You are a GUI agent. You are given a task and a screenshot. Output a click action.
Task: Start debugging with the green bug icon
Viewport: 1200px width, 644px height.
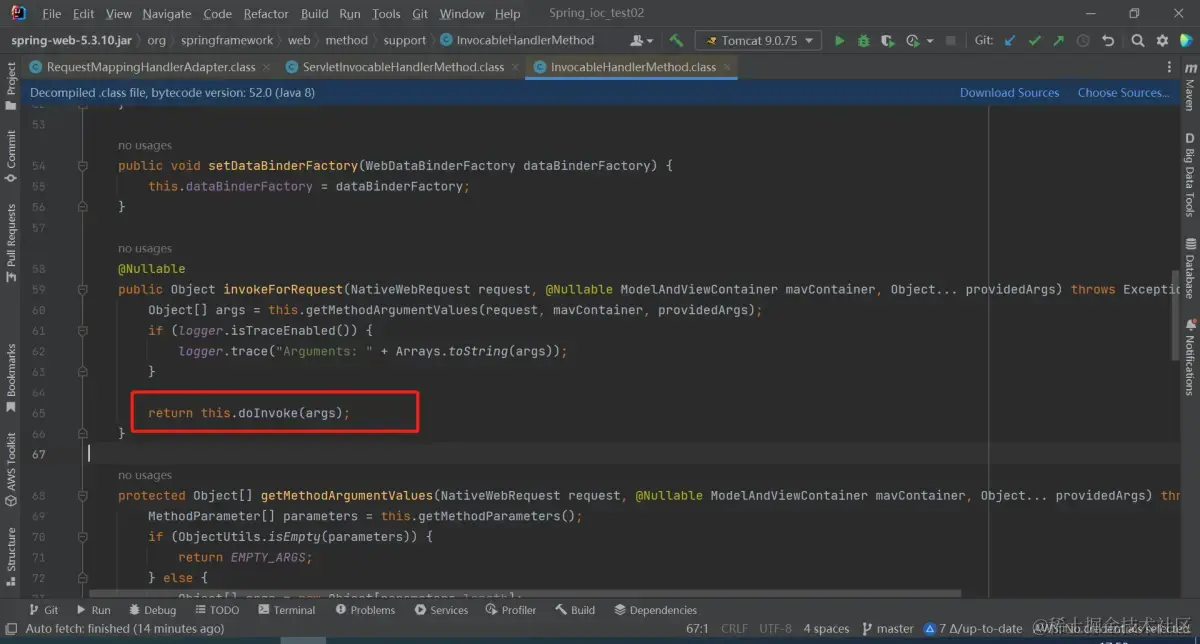coord(863,40)
